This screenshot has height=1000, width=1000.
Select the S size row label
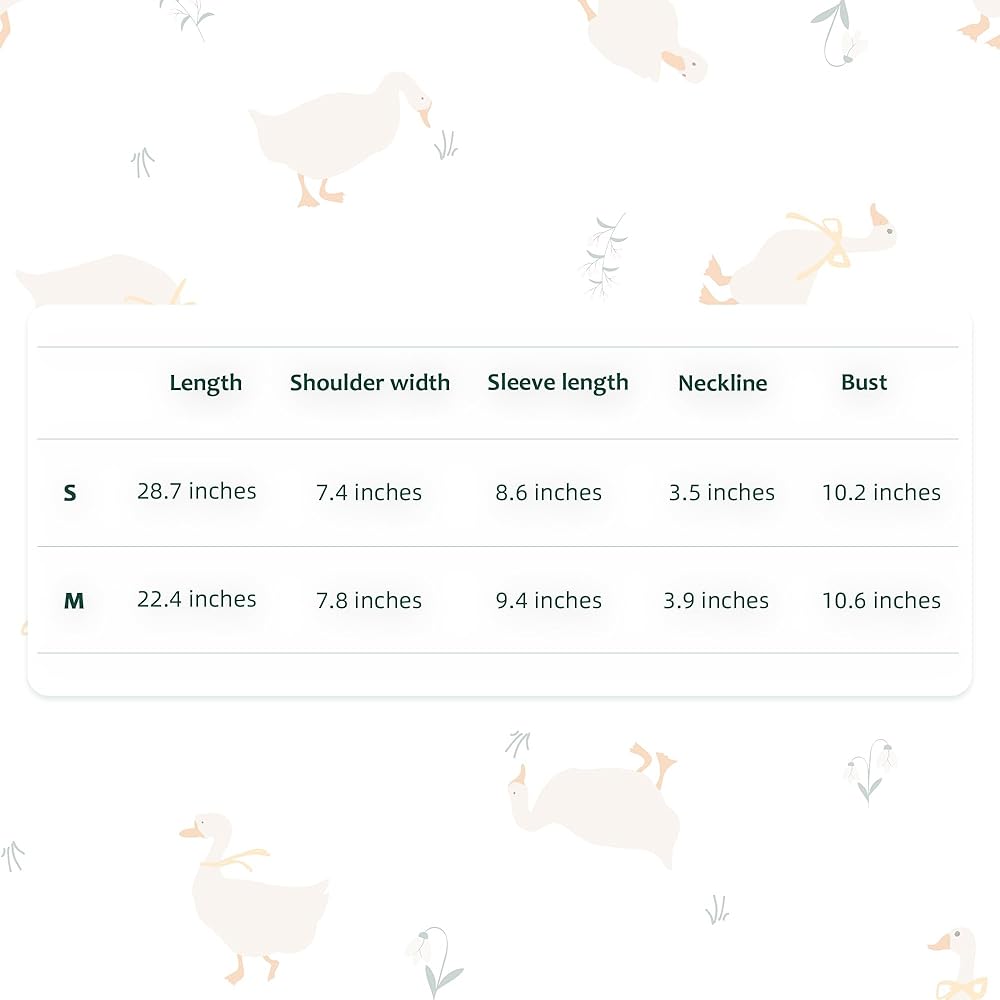[70, 493]
